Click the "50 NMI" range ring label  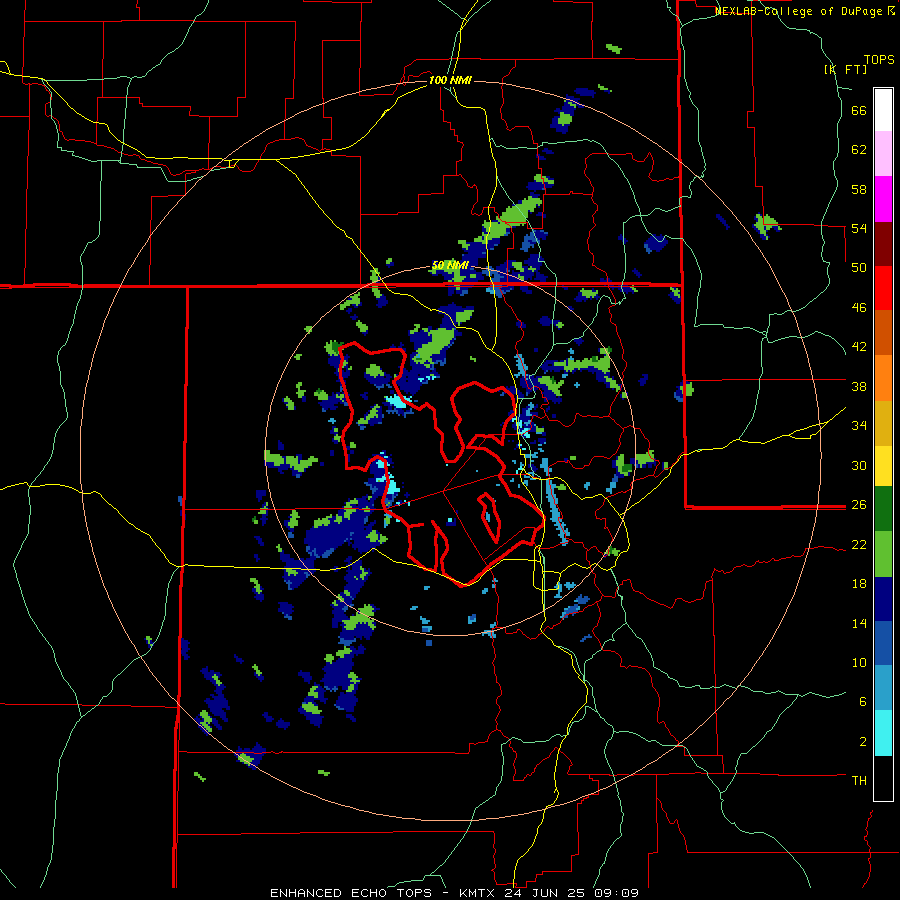pyautogui.click(x=450, y=266)
